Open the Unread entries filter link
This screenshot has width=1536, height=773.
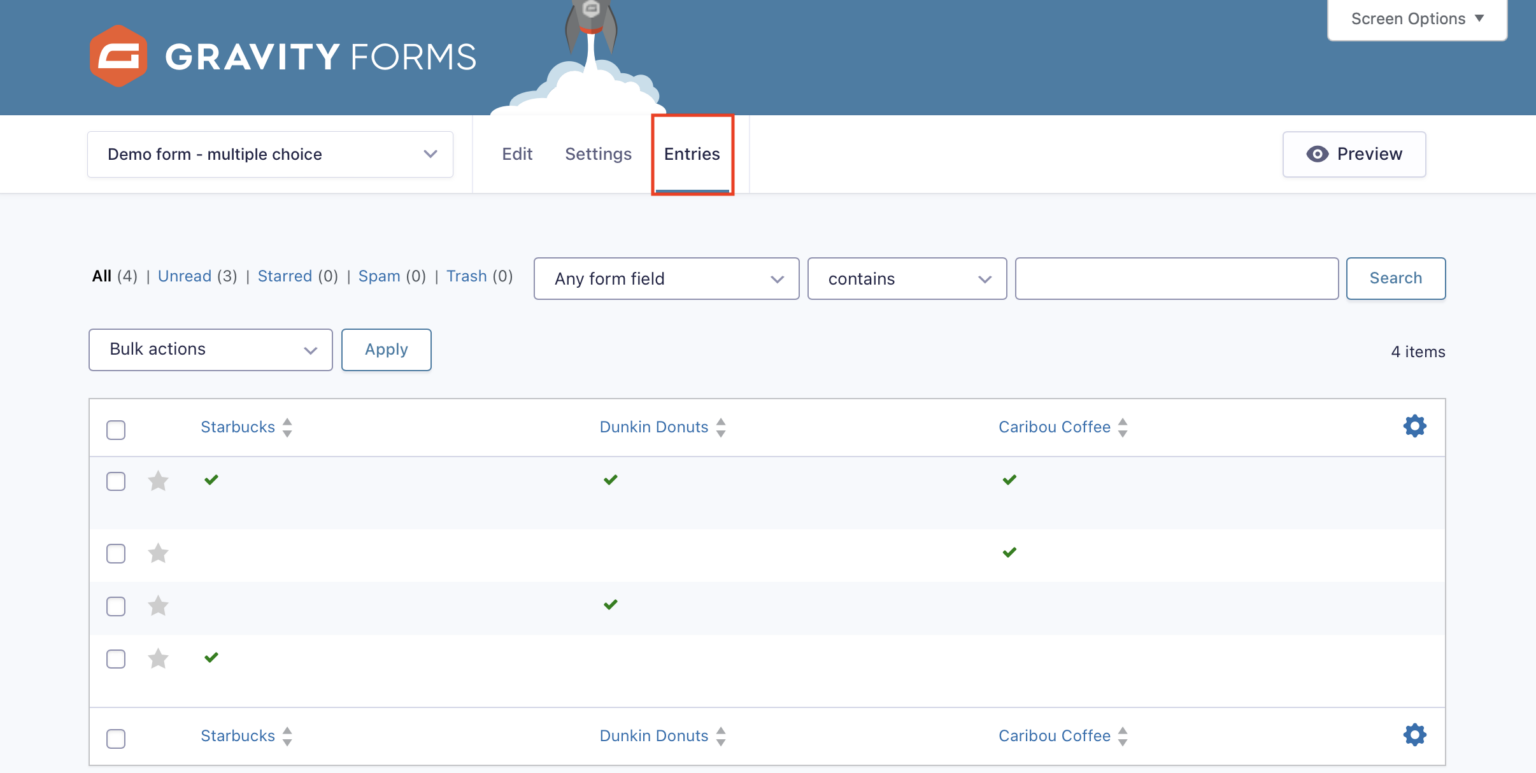pos(184,276)
